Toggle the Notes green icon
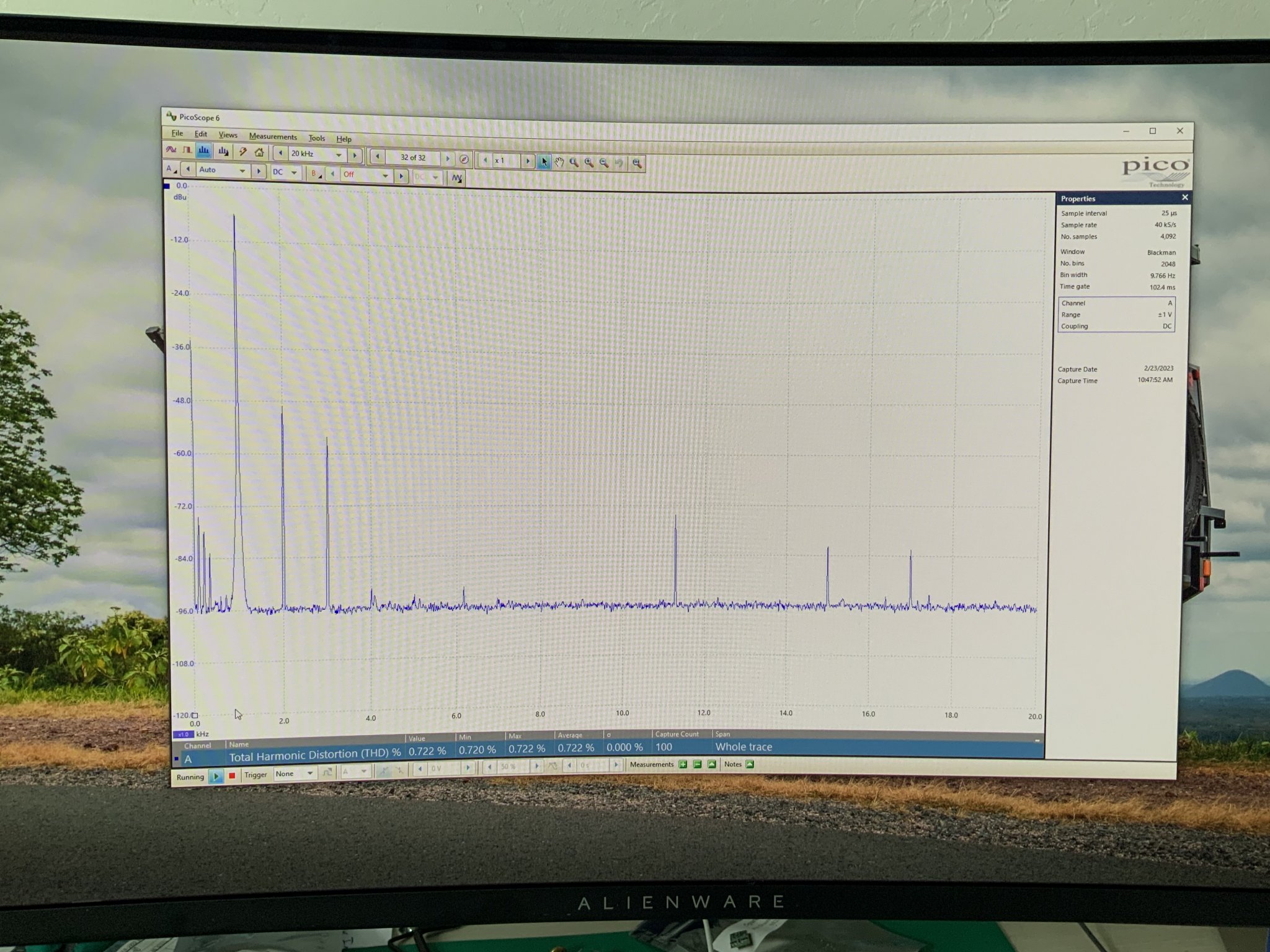The width and height of the screenshot is (1270, 952). 750,764
